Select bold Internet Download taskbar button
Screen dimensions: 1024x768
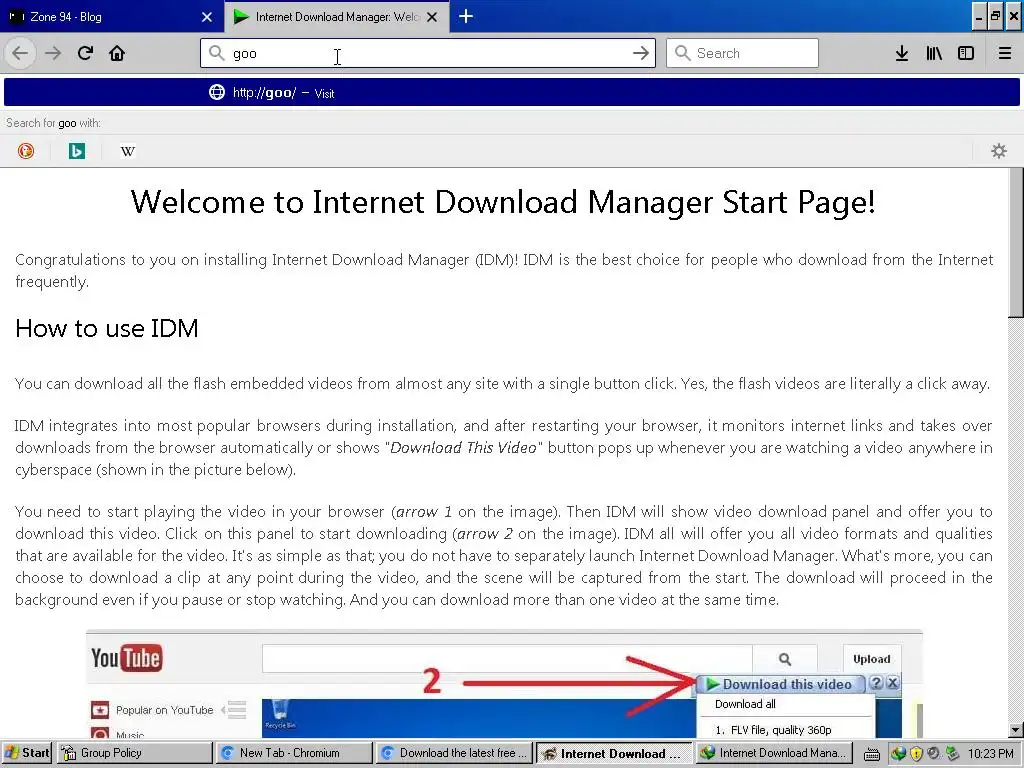(x=613, y=753)
